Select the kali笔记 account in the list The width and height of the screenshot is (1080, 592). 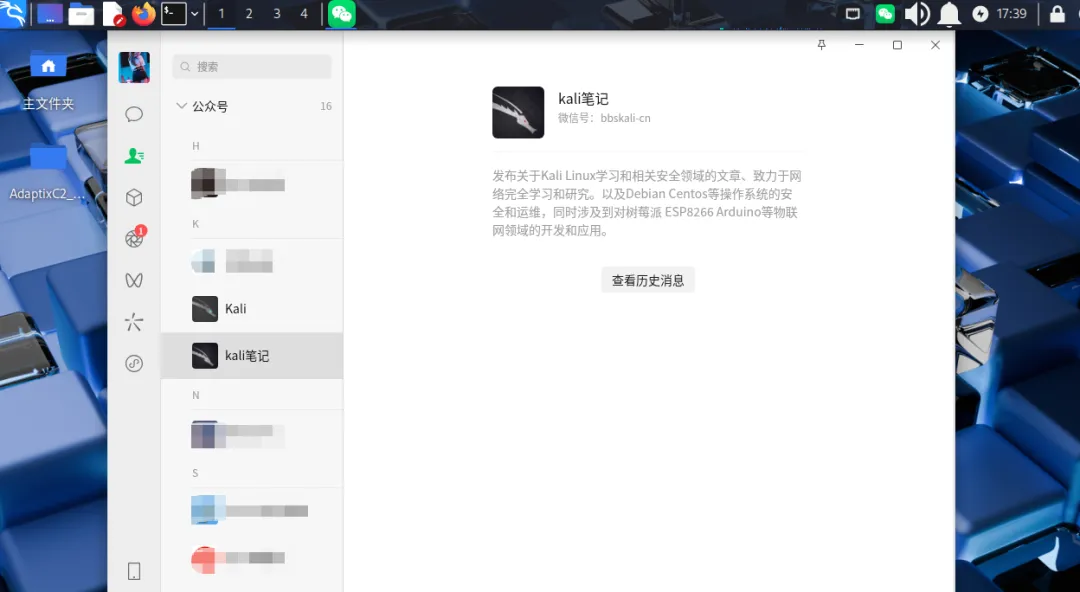coord(252,356)
